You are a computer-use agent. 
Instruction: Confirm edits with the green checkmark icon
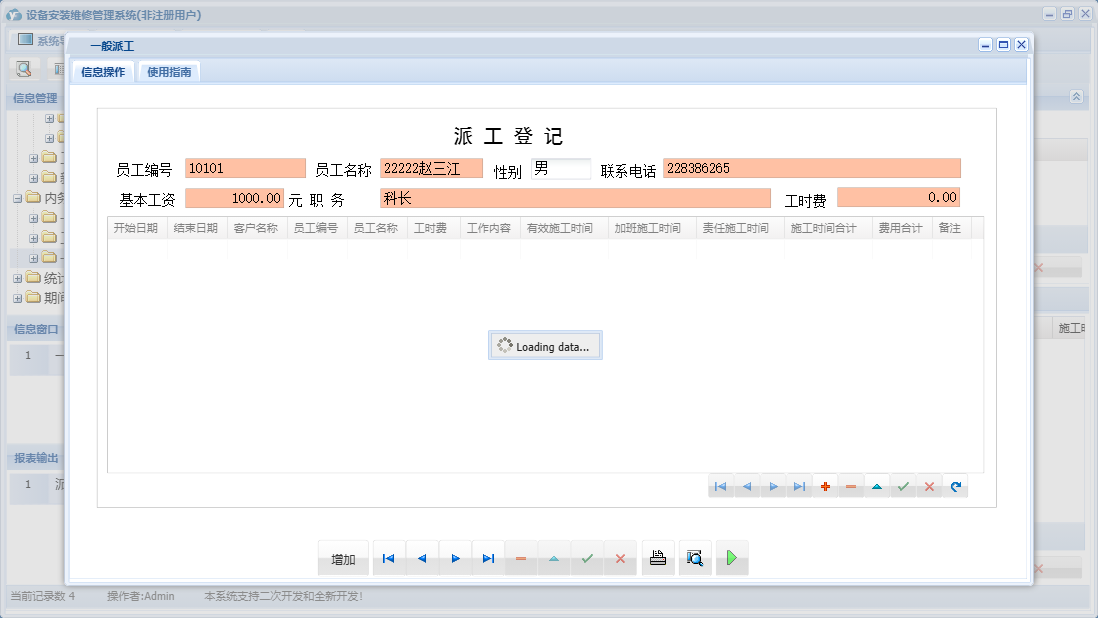903,485
